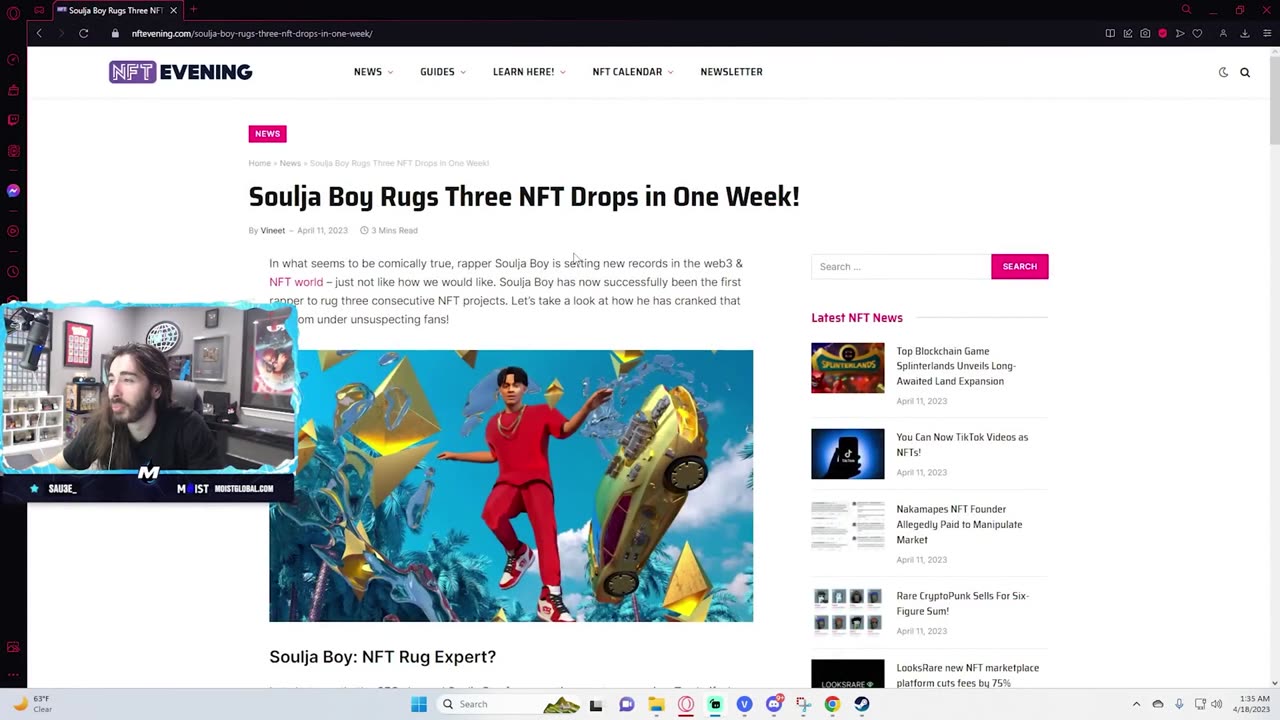Screen dimensions: 1280x720
Task: Bookmark page with heart icon
Action: click(1197, 33)
